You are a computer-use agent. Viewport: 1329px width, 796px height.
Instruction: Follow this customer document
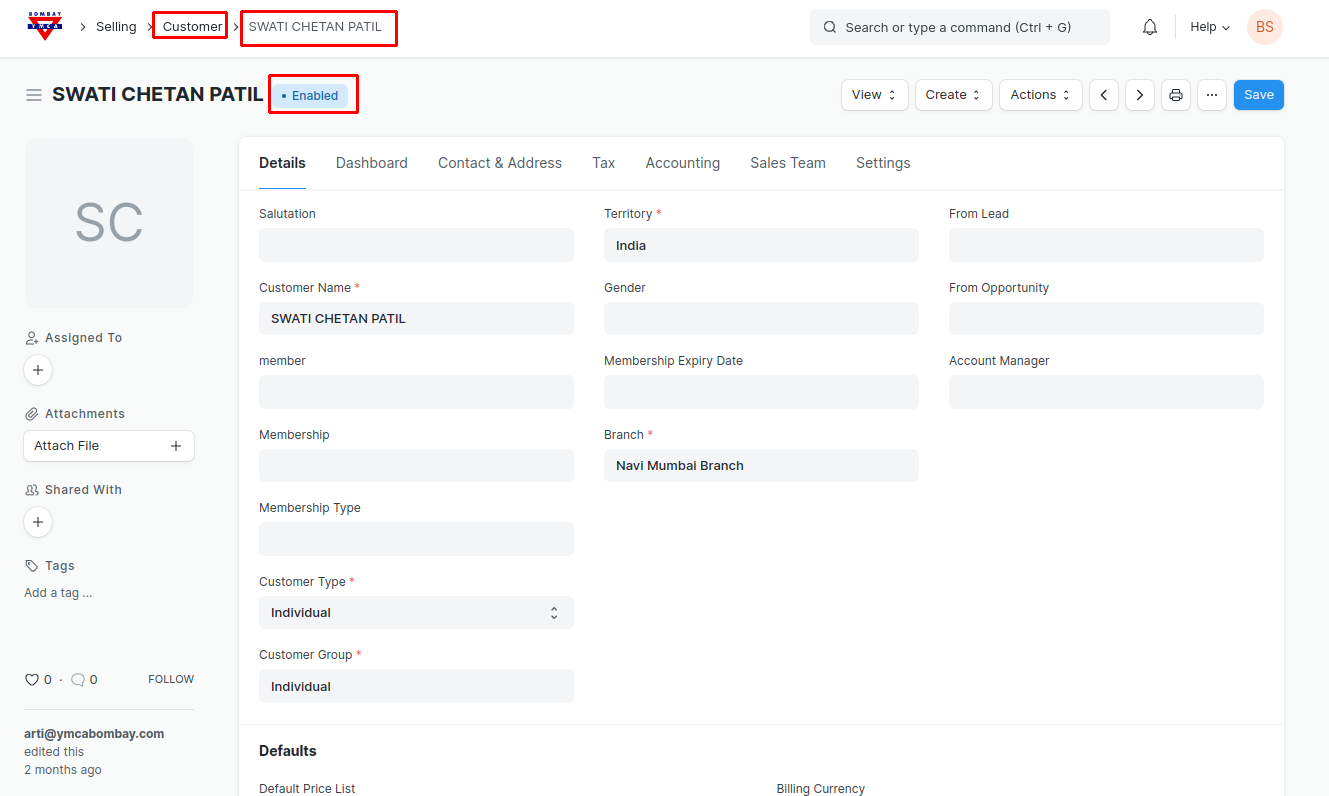171,679
